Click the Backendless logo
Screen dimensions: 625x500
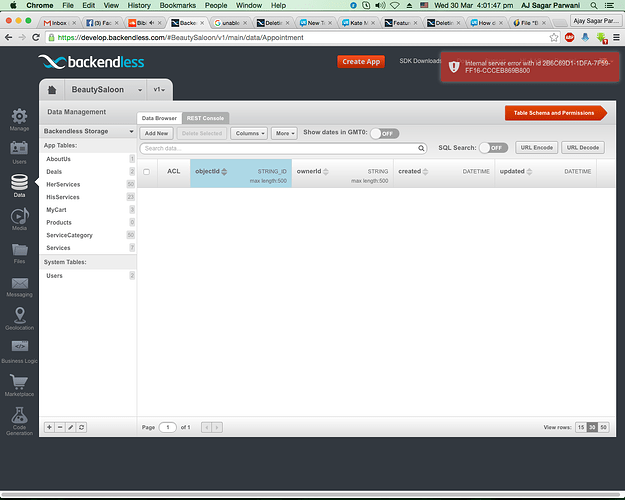click(91, 62)
